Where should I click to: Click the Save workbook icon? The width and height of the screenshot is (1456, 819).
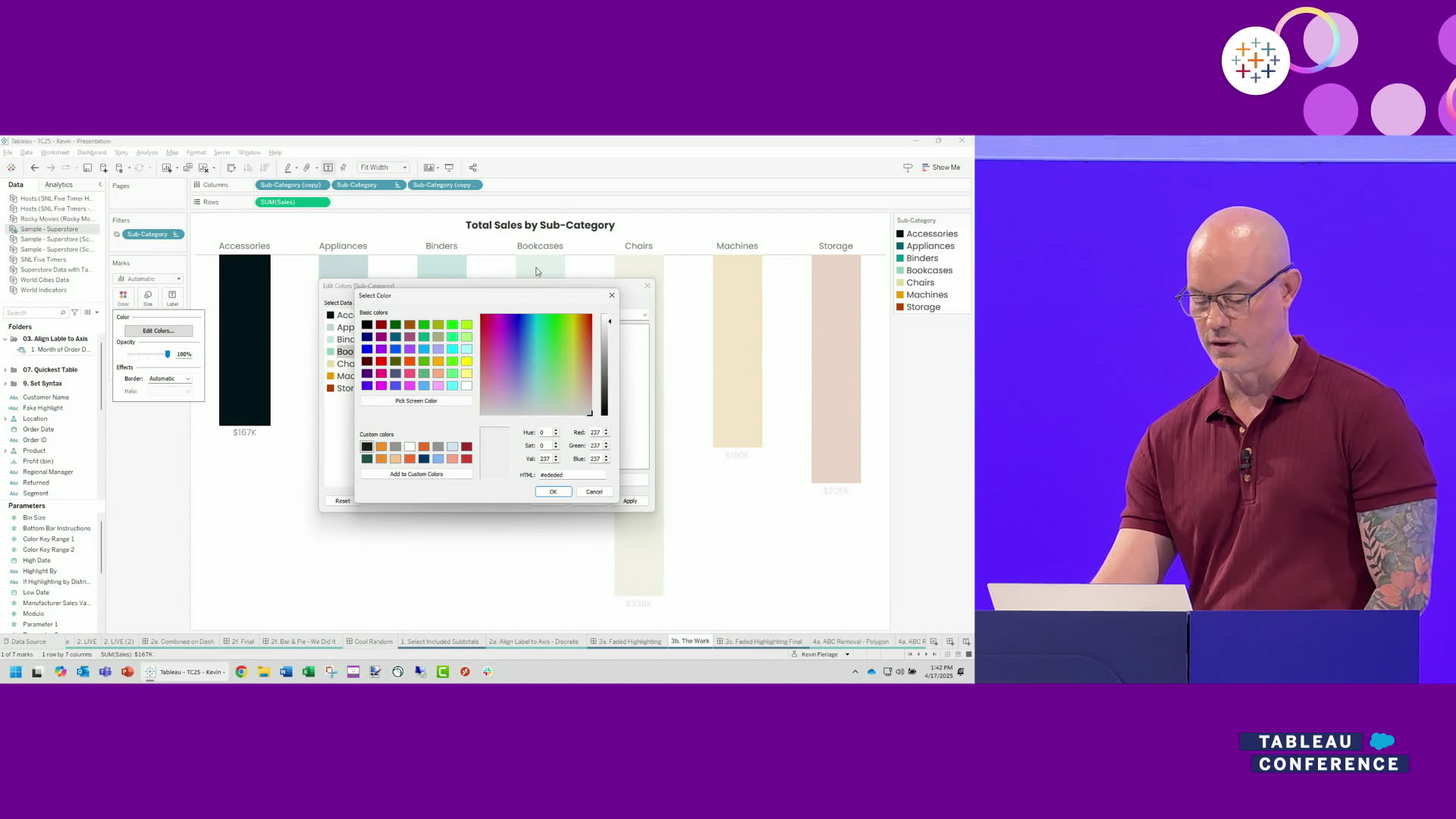tap(87, 168)
